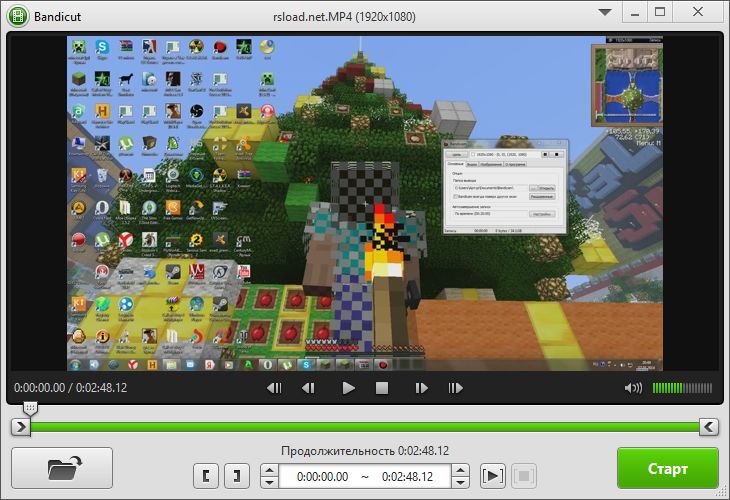Step forward one frame

[x=421, y=388]
